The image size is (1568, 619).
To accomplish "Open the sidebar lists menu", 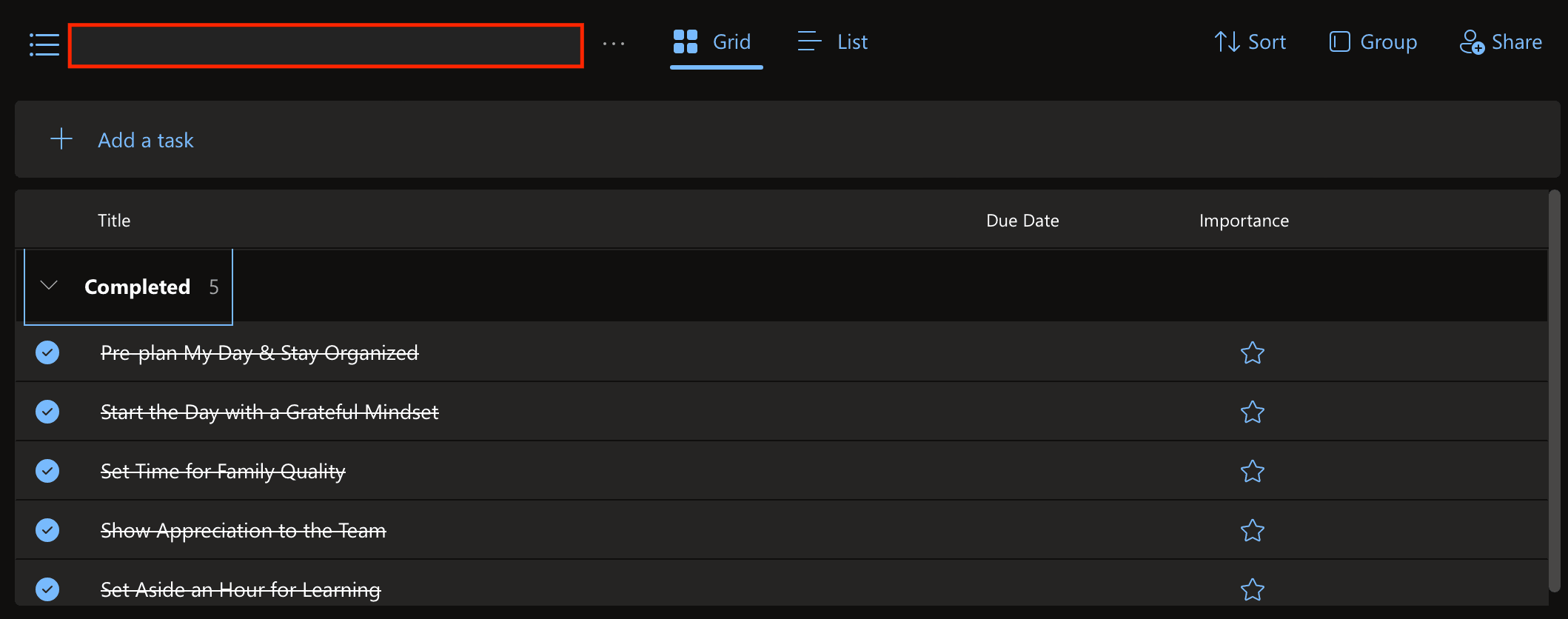I will (43, 44).
